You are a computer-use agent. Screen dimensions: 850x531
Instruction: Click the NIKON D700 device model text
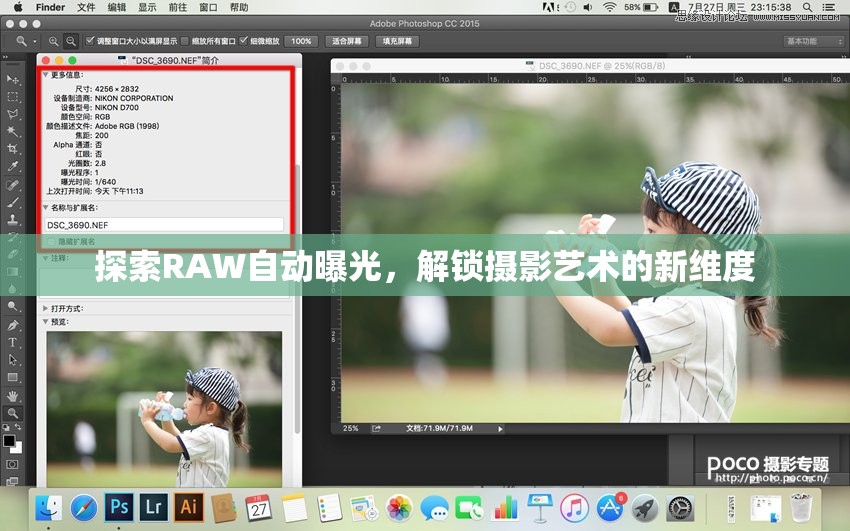pyautogui.click(x=117, y=107)
